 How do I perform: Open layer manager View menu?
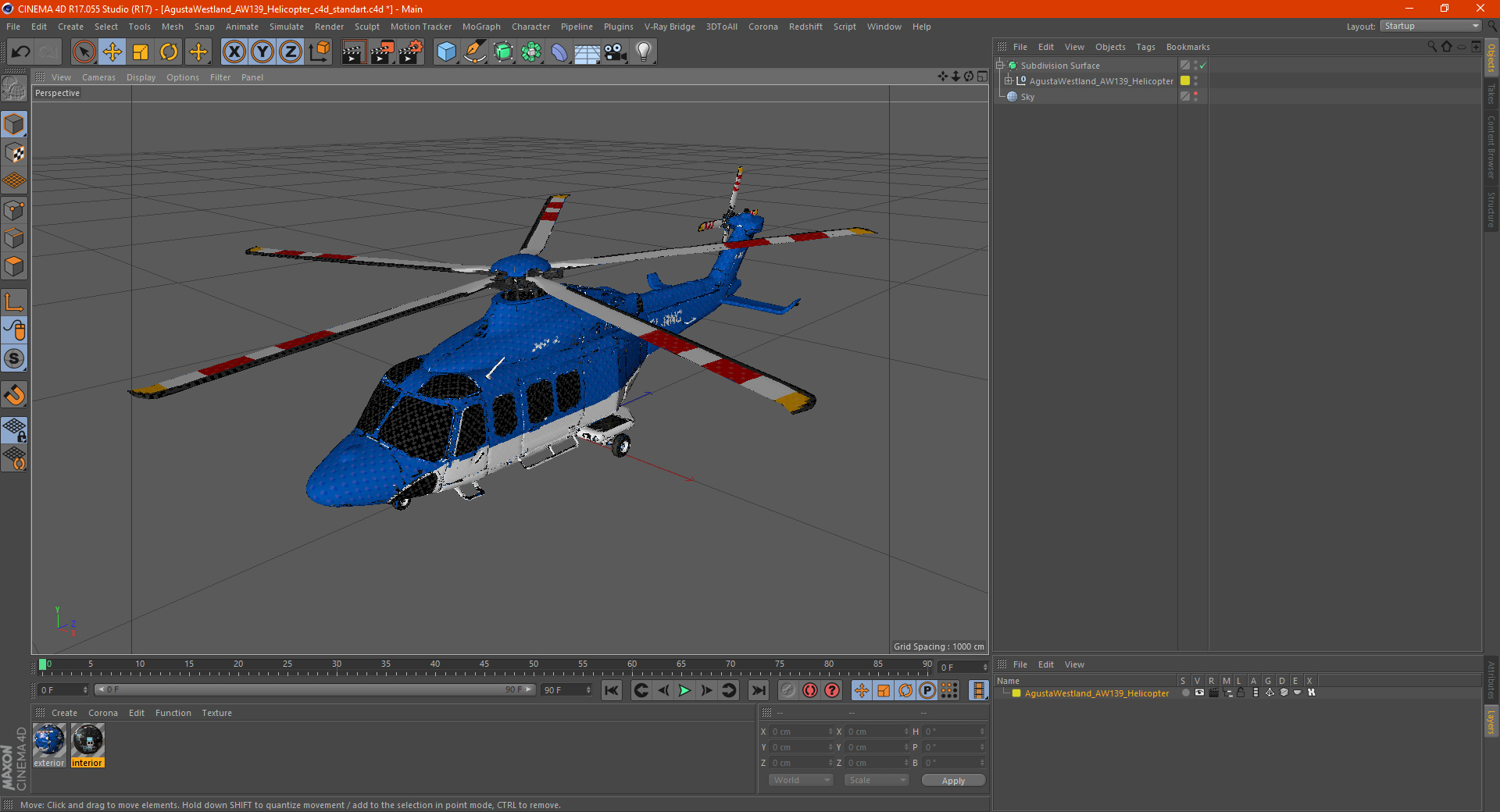1074,664
